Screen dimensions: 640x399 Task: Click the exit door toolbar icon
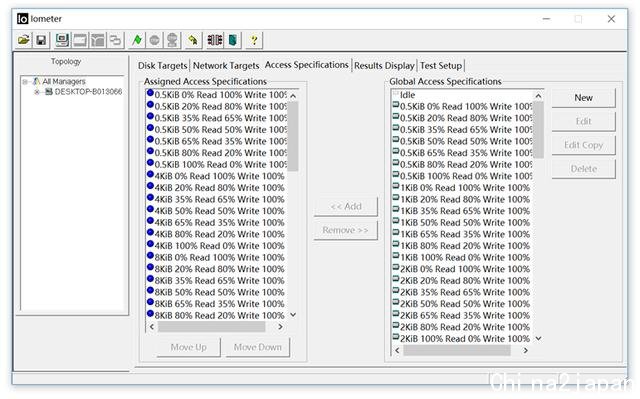(x=233, y=40)
